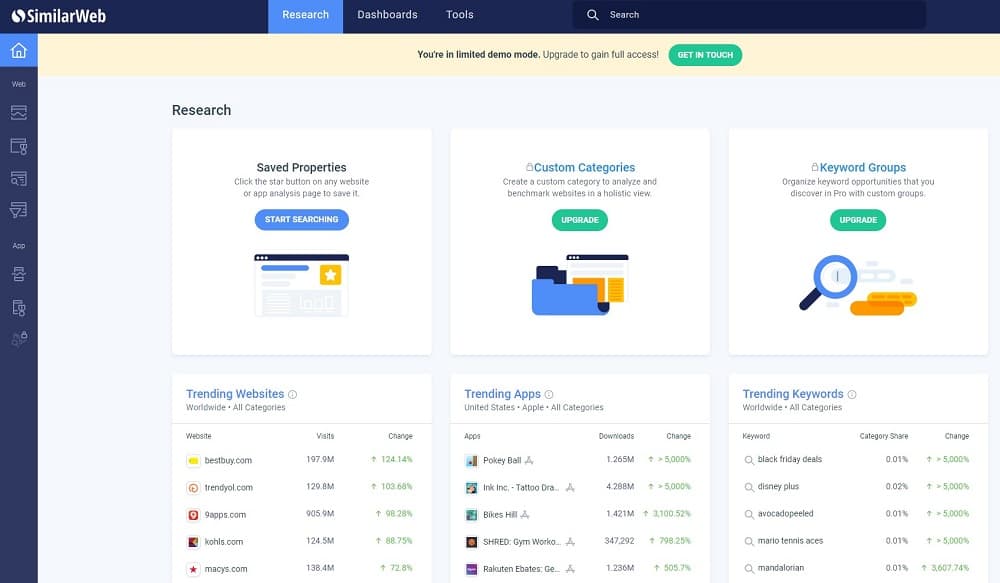
Task: Select the 'mario tennis aces' keyword
Action: (x=790, y=540)
